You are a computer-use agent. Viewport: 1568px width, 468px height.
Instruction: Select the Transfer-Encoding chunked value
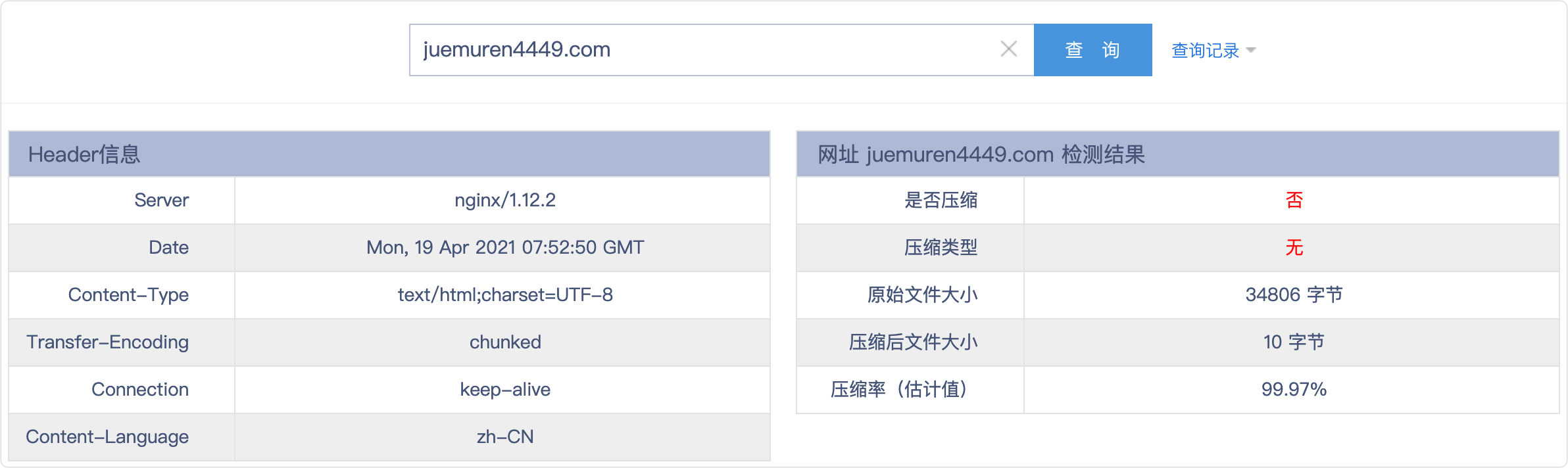pos(504,342)
